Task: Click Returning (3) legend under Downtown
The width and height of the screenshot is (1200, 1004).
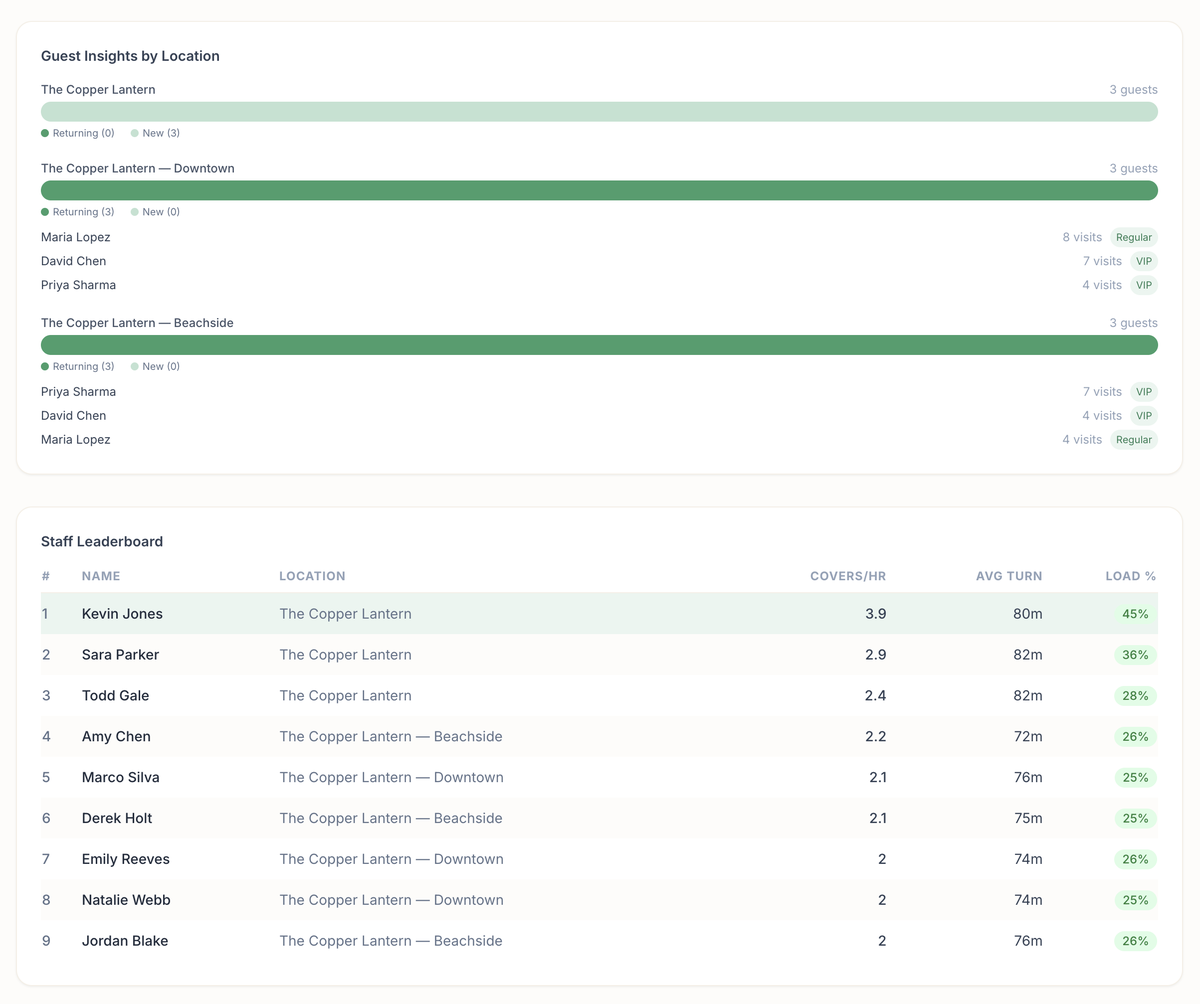Action: point(78,212)
